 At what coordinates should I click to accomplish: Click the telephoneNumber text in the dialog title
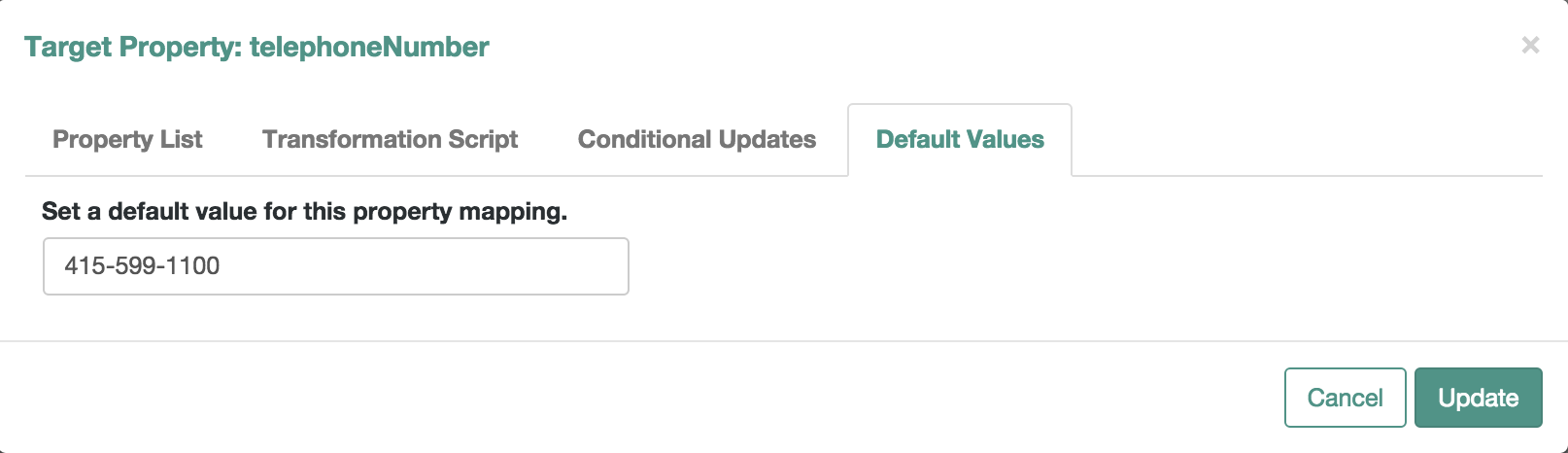click(369, 47)
